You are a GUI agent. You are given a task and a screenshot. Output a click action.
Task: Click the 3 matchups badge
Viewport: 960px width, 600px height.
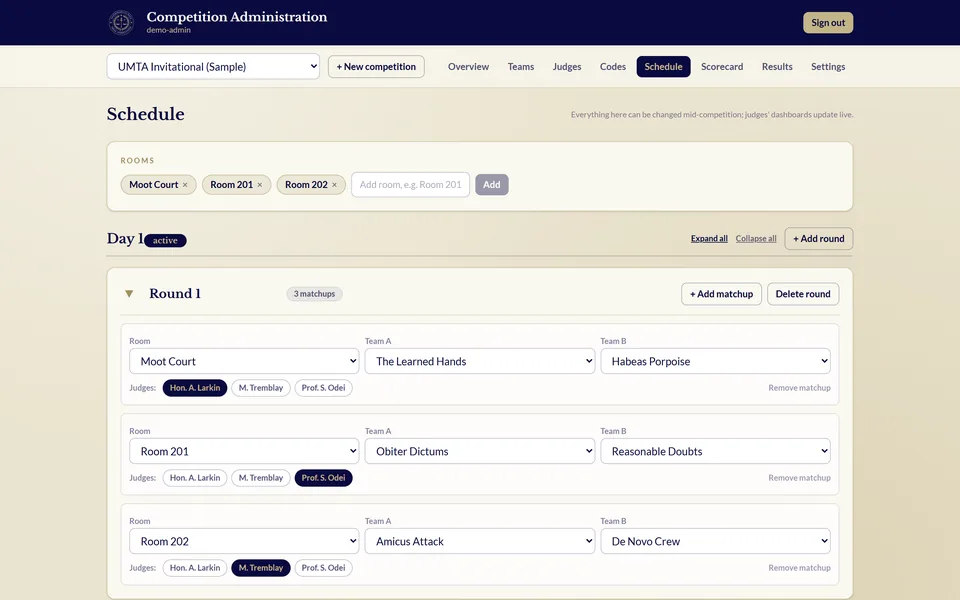314,294
